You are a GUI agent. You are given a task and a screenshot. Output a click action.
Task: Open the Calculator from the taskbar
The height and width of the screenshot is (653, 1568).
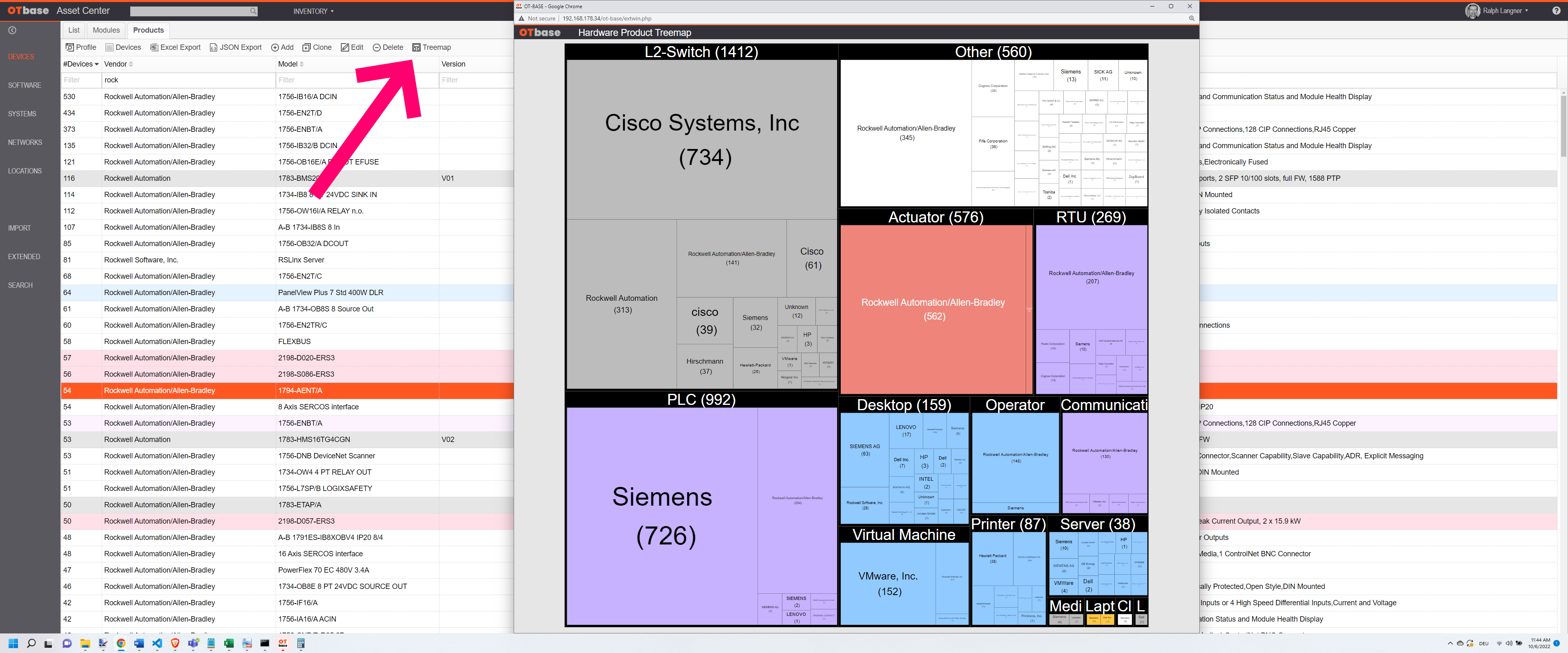(x=301, y=643)
